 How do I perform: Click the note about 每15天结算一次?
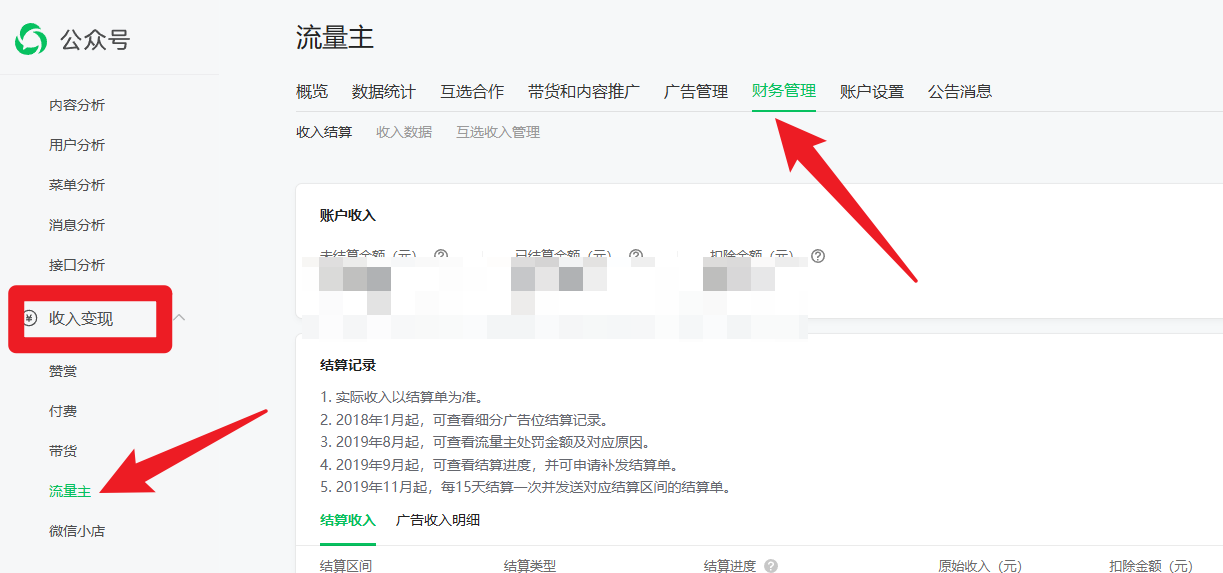[x=526, y=488]
